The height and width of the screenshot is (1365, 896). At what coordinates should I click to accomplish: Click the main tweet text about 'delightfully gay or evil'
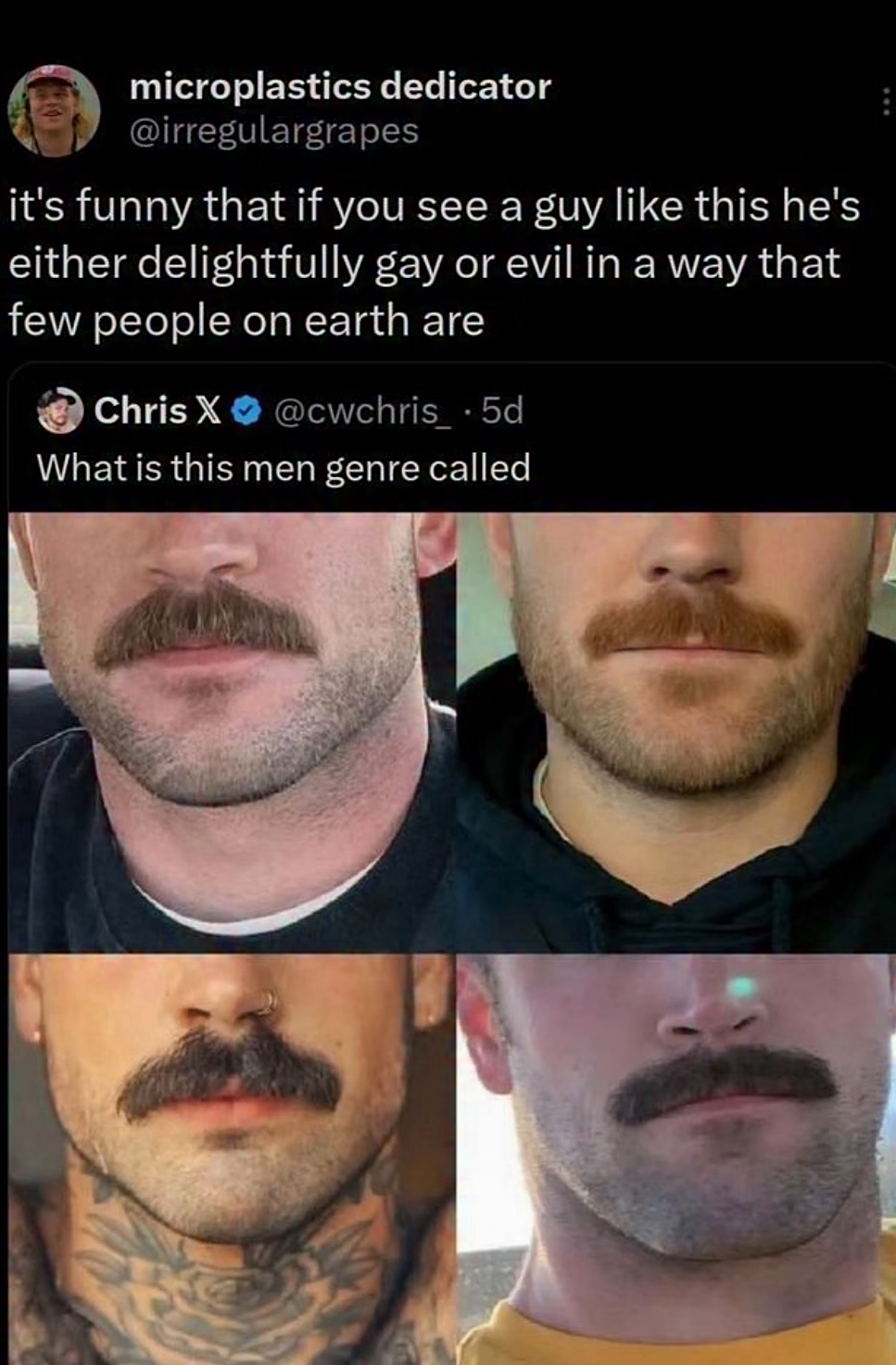tap(434, 263)
